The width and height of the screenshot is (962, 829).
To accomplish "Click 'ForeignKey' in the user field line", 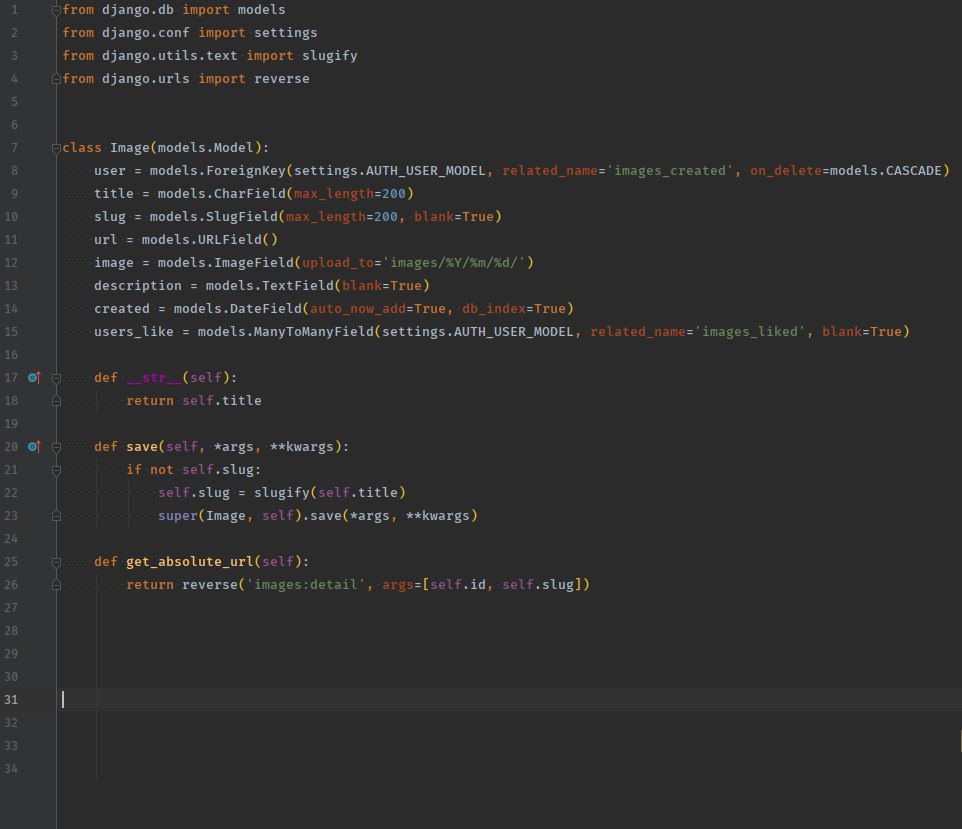I will pos(246,171).
